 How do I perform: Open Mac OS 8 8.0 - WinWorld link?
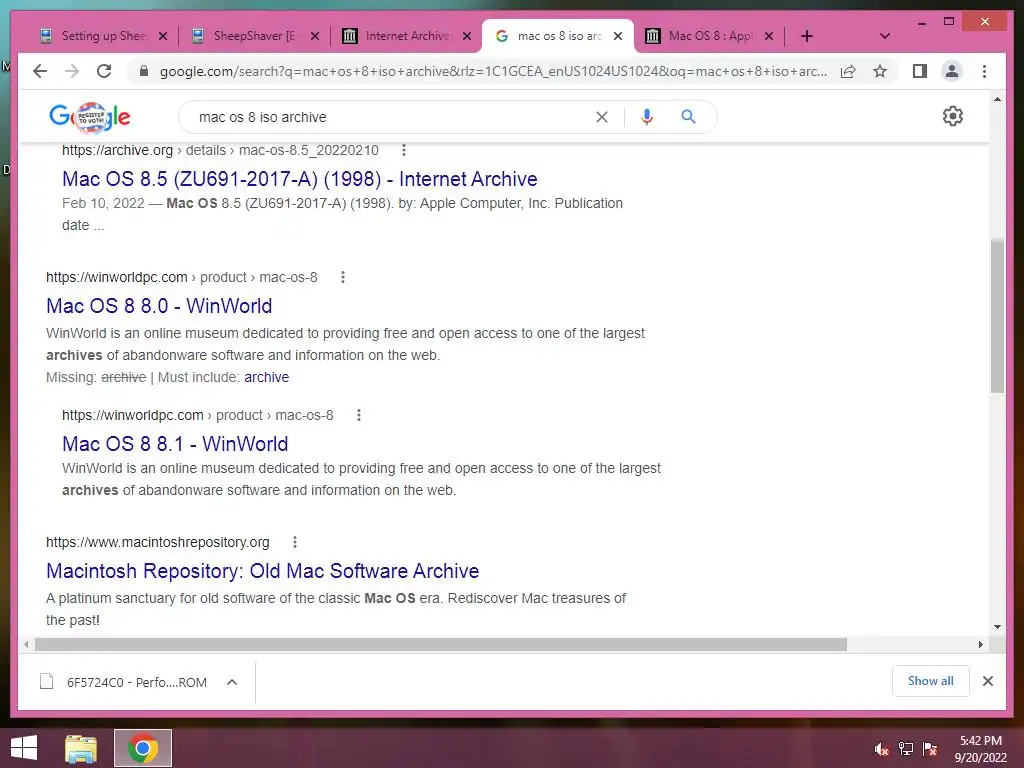tap(159, 306)
